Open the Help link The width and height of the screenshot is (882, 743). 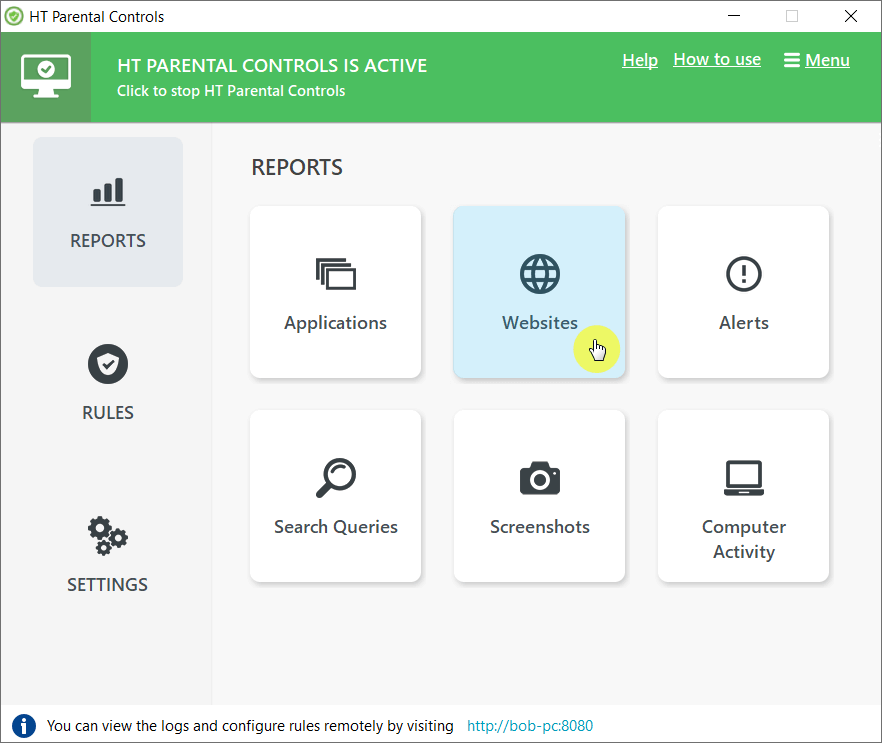pyautogui.click(x=640, y=60)
